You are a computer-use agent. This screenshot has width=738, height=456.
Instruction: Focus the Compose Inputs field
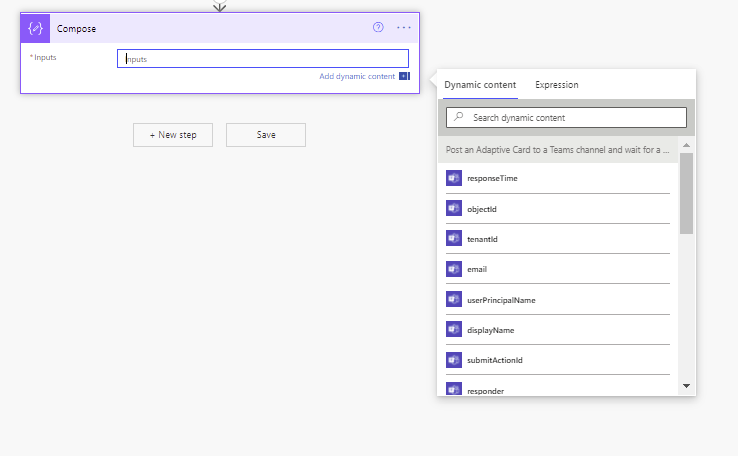click(263, 59)
